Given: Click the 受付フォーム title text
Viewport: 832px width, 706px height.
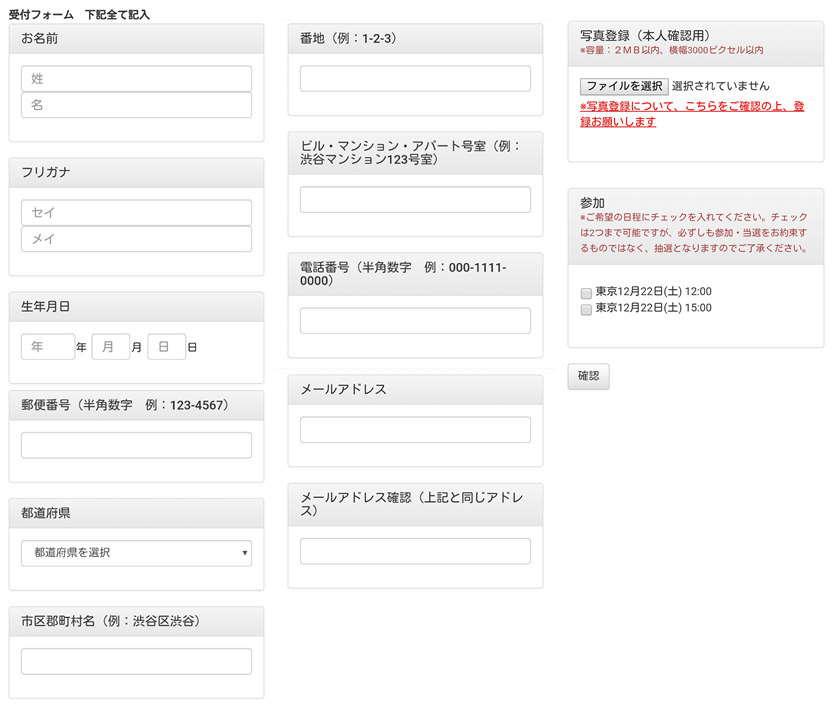Looking at the screenshot, I should point(41,14).
